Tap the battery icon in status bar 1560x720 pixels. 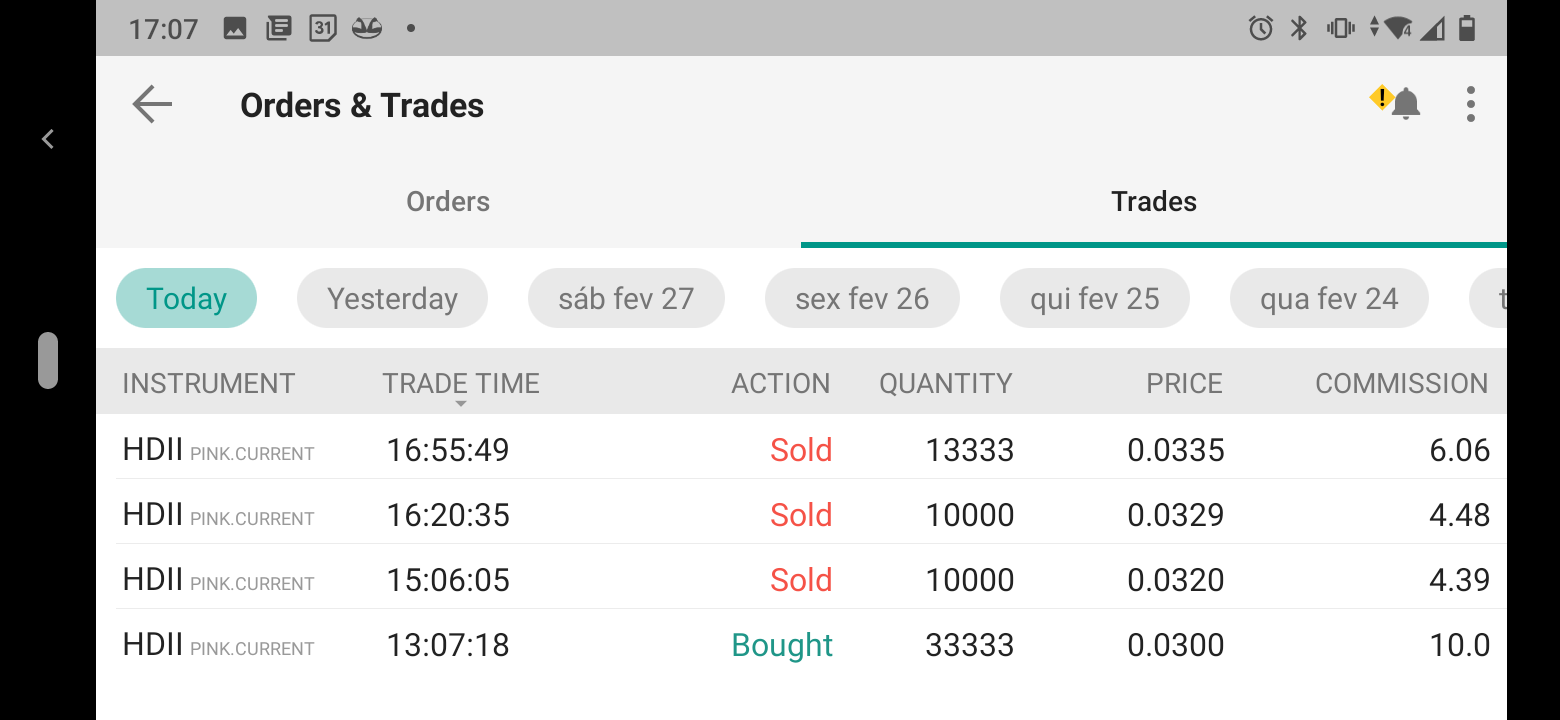[x=1466, y=28]
